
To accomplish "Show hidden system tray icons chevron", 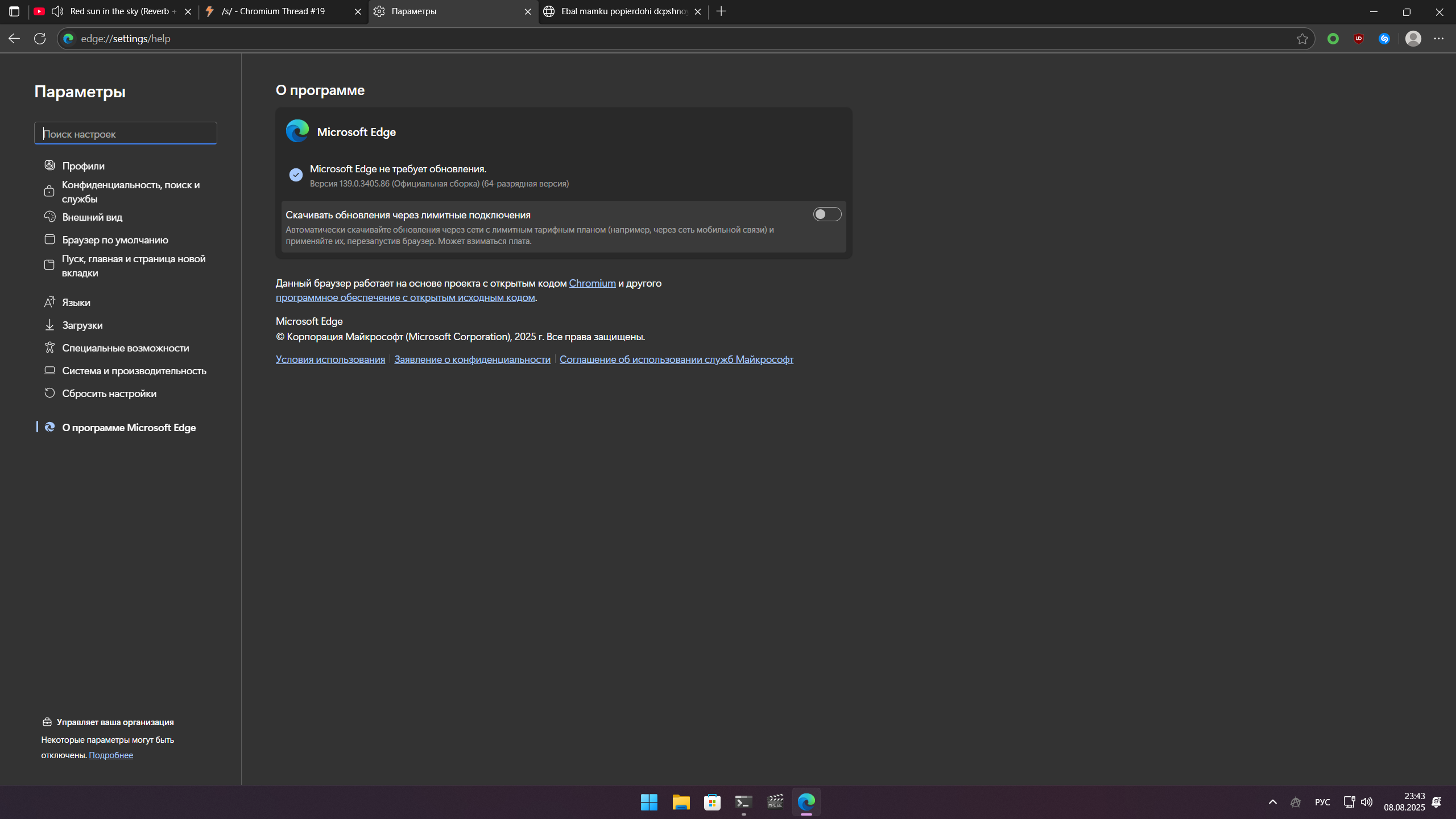I will [1273, 802].
